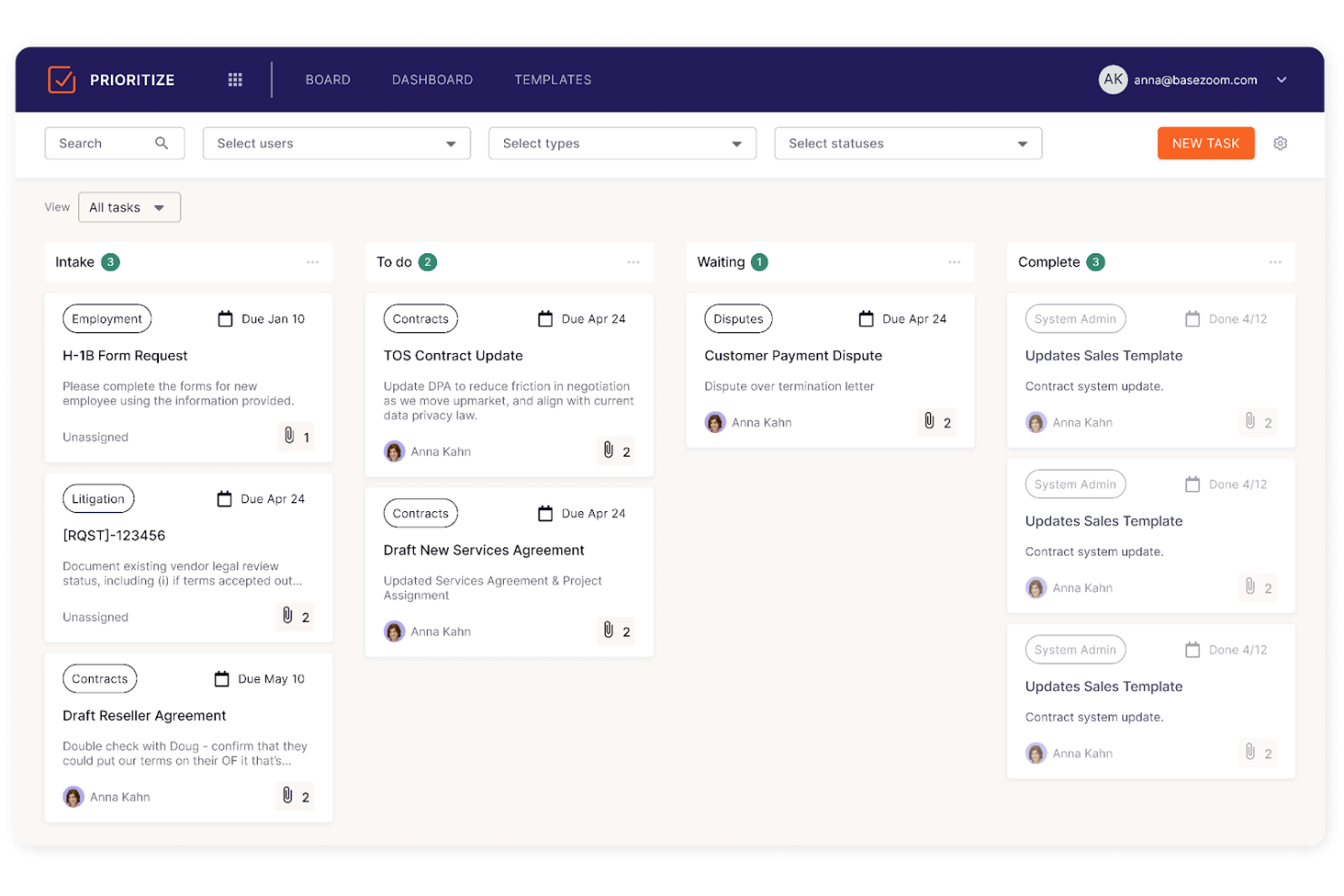Click the AK account avatar in the header

(x=1113, y=80)
